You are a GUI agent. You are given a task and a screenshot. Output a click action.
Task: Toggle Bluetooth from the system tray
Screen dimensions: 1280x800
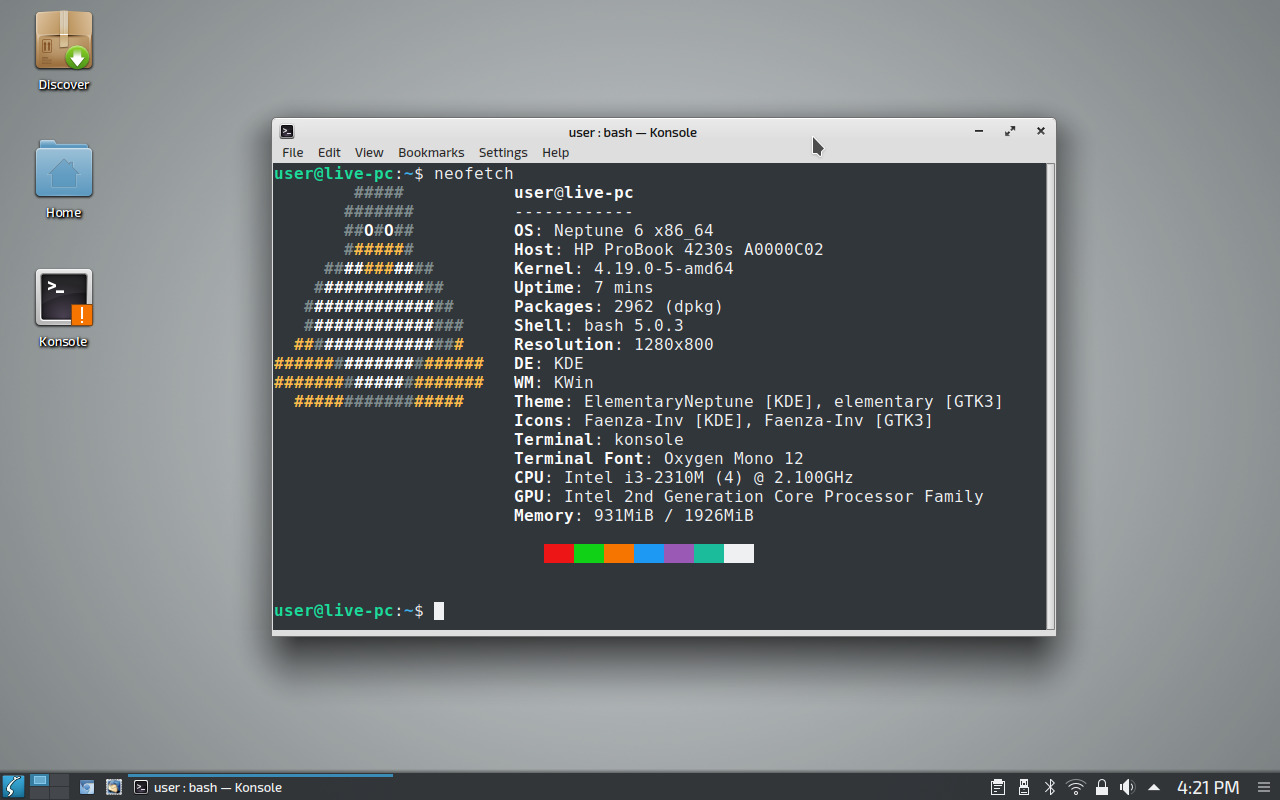1049,787
